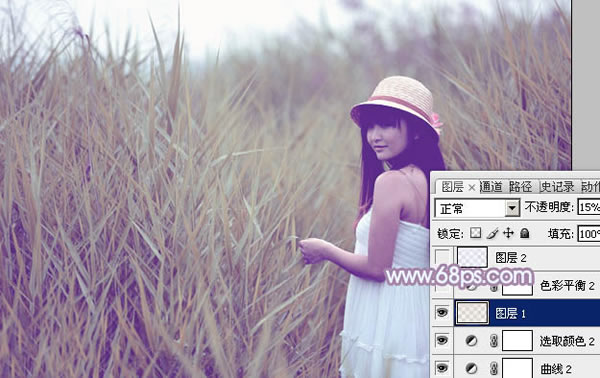Select the 图层 1 thumbnail
600x378 pixels.
coord(472,313)
